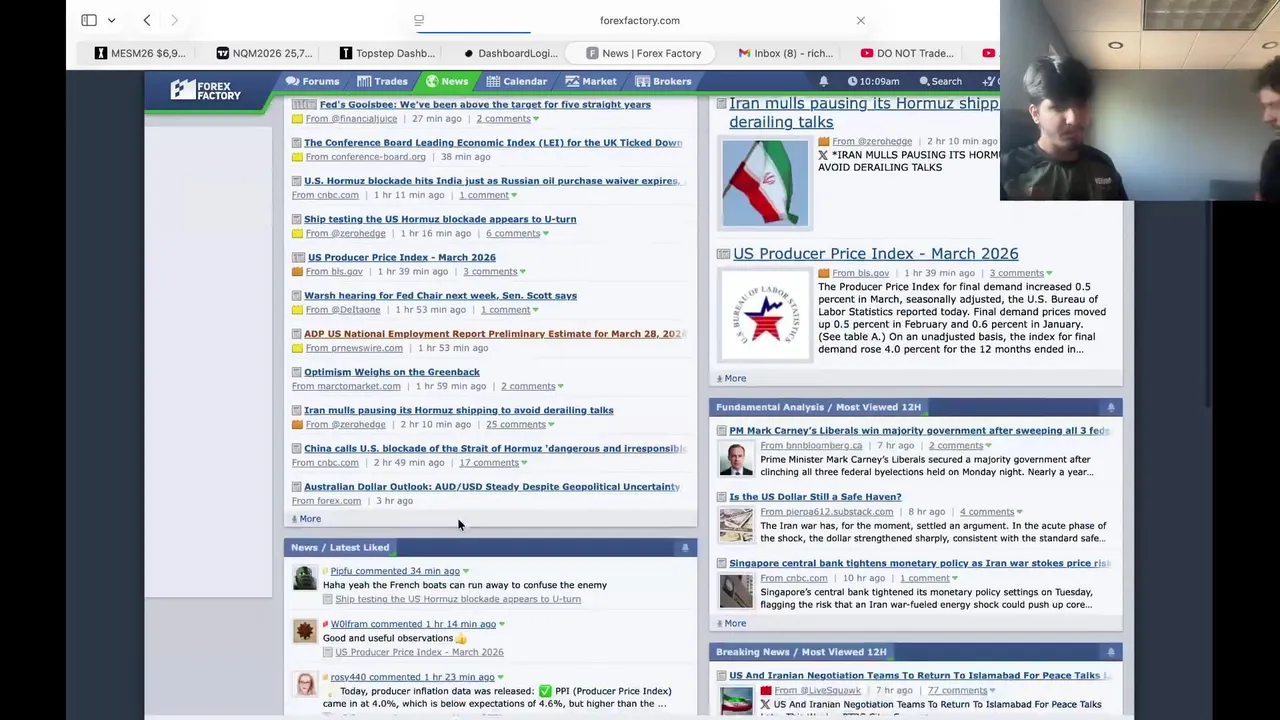Image resolution: width=1280 pixels, height=720 pixels.
Task: Click the orange impact folder beside bls.gov in left list
Action: 297,272
